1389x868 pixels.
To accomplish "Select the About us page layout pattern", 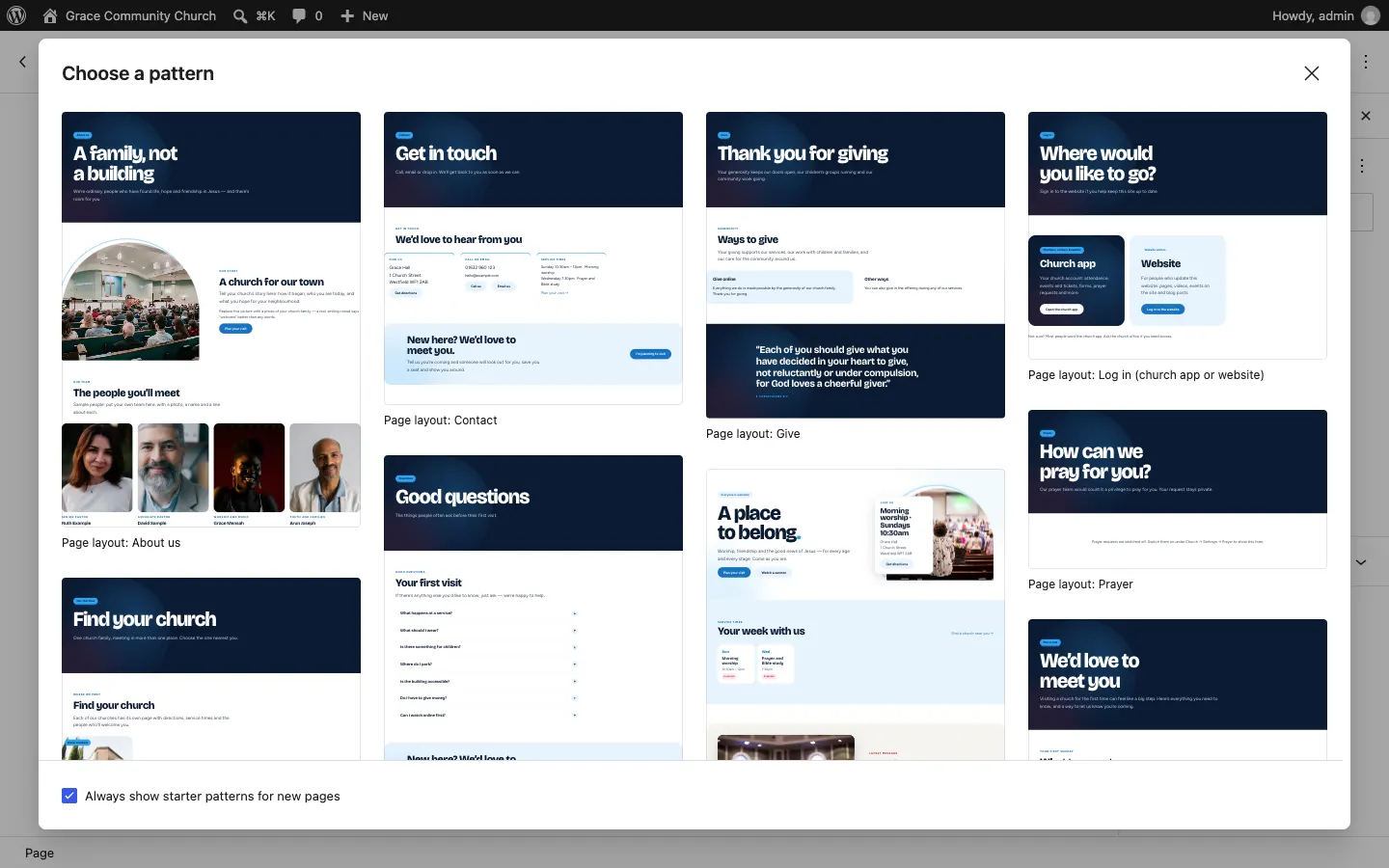I will coord(211,319).
